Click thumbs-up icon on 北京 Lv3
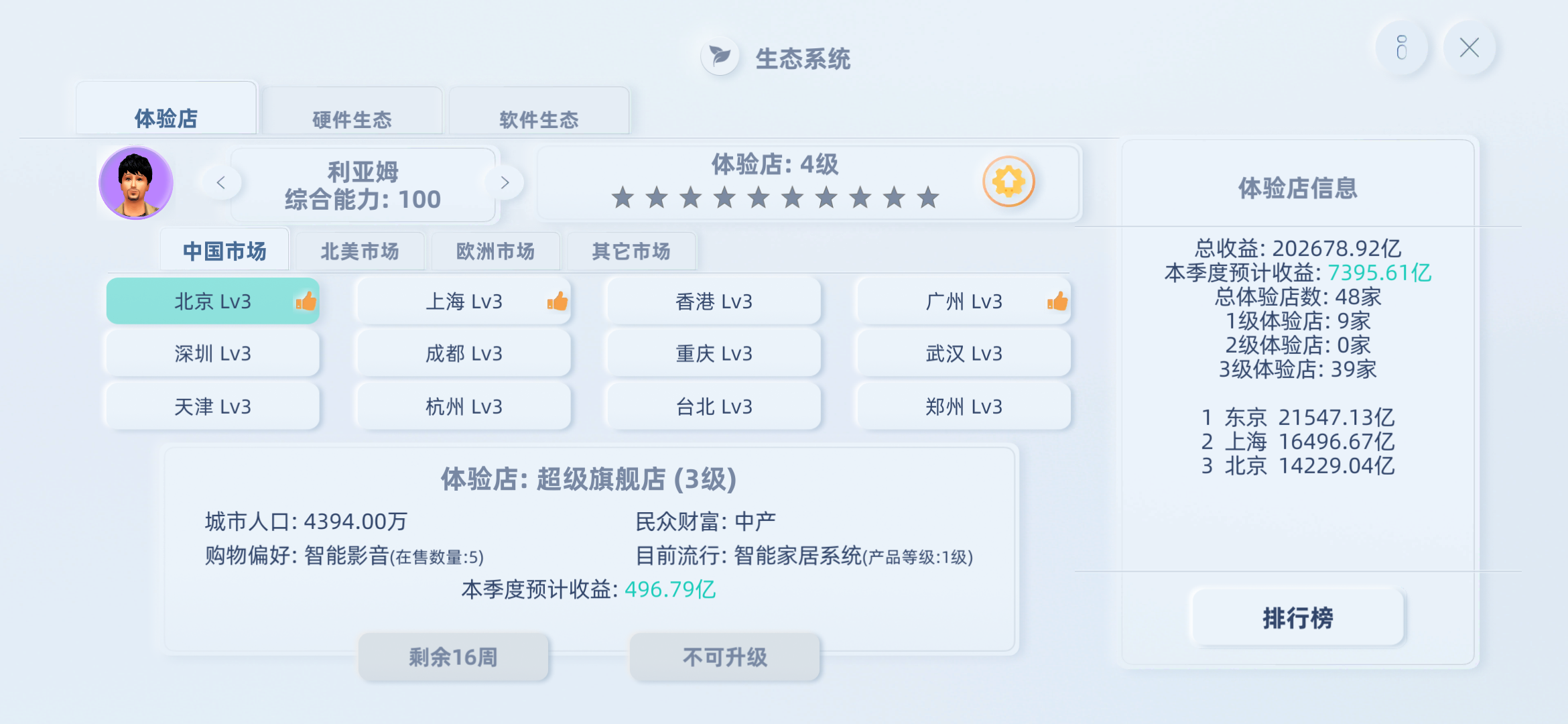The height and width of the screenshot is (724, 1568). pyautogui.click(x=306, y=301)
